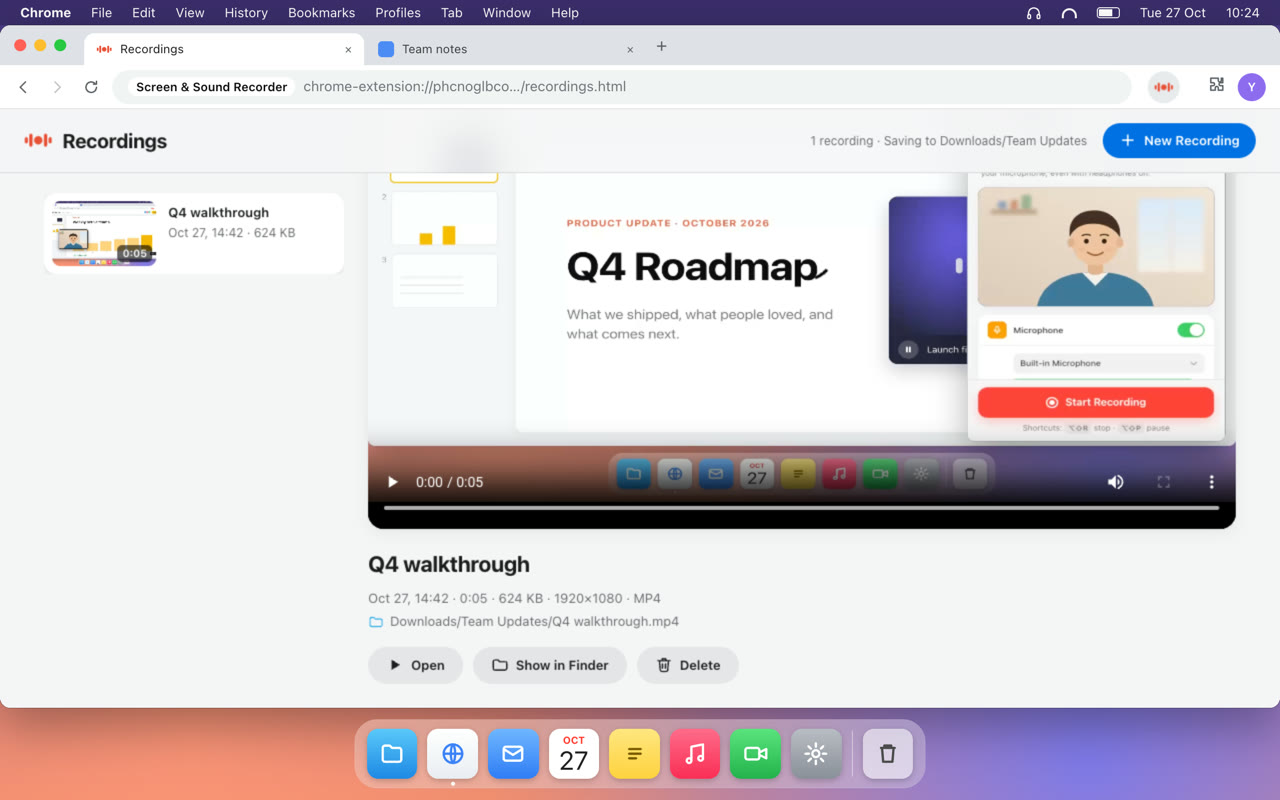The width and height of the screenshot is (1280, 800).
Task: Click the video progress bar
Action: click(x=801, y=508)
